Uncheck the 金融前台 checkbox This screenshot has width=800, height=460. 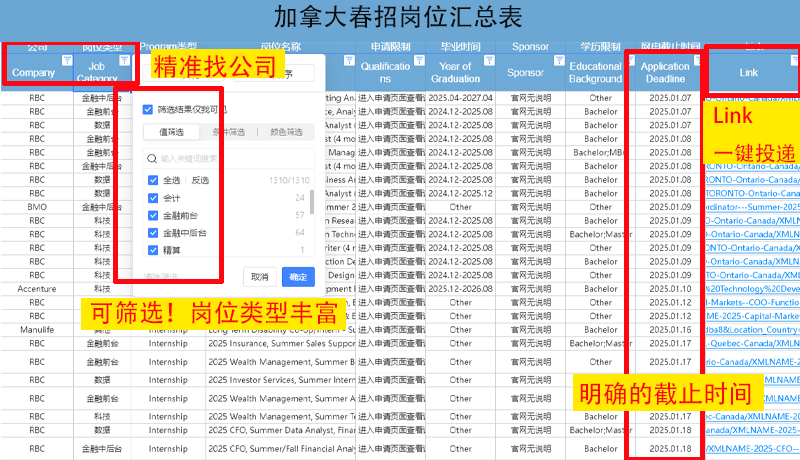[153, 215]
